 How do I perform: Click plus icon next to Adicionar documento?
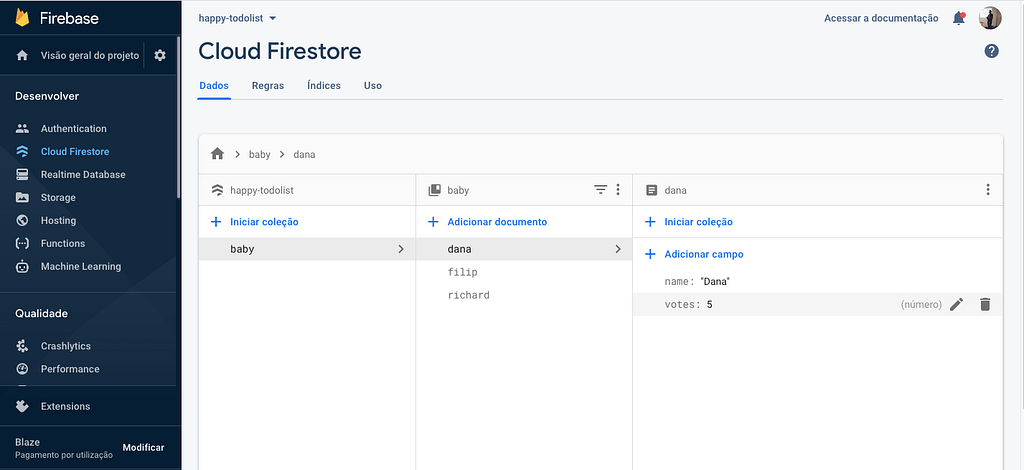point(432,222)
